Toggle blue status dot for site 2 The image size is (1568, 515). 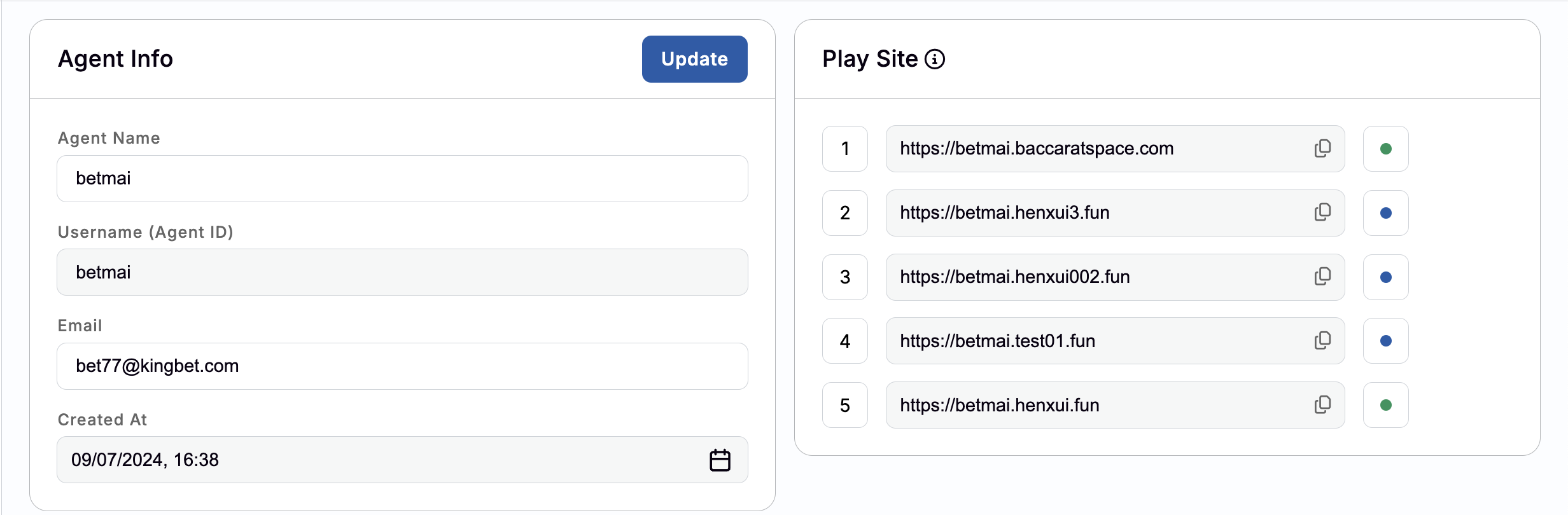pos(1385,213)
